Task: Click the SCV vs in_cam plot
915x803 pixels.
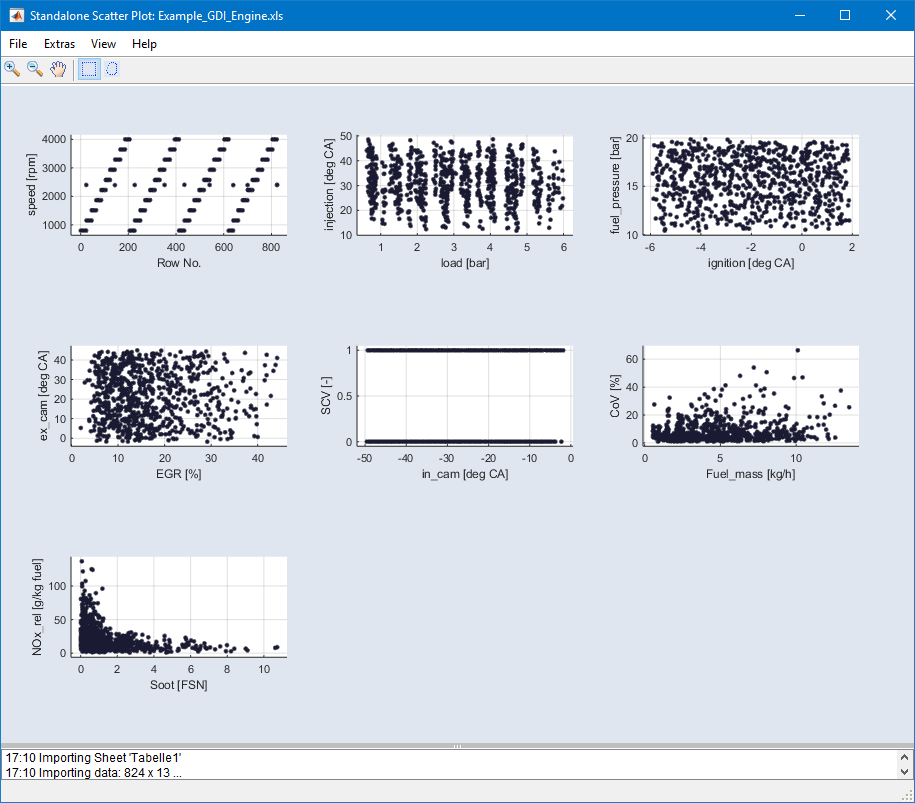Action: point(465,396)
